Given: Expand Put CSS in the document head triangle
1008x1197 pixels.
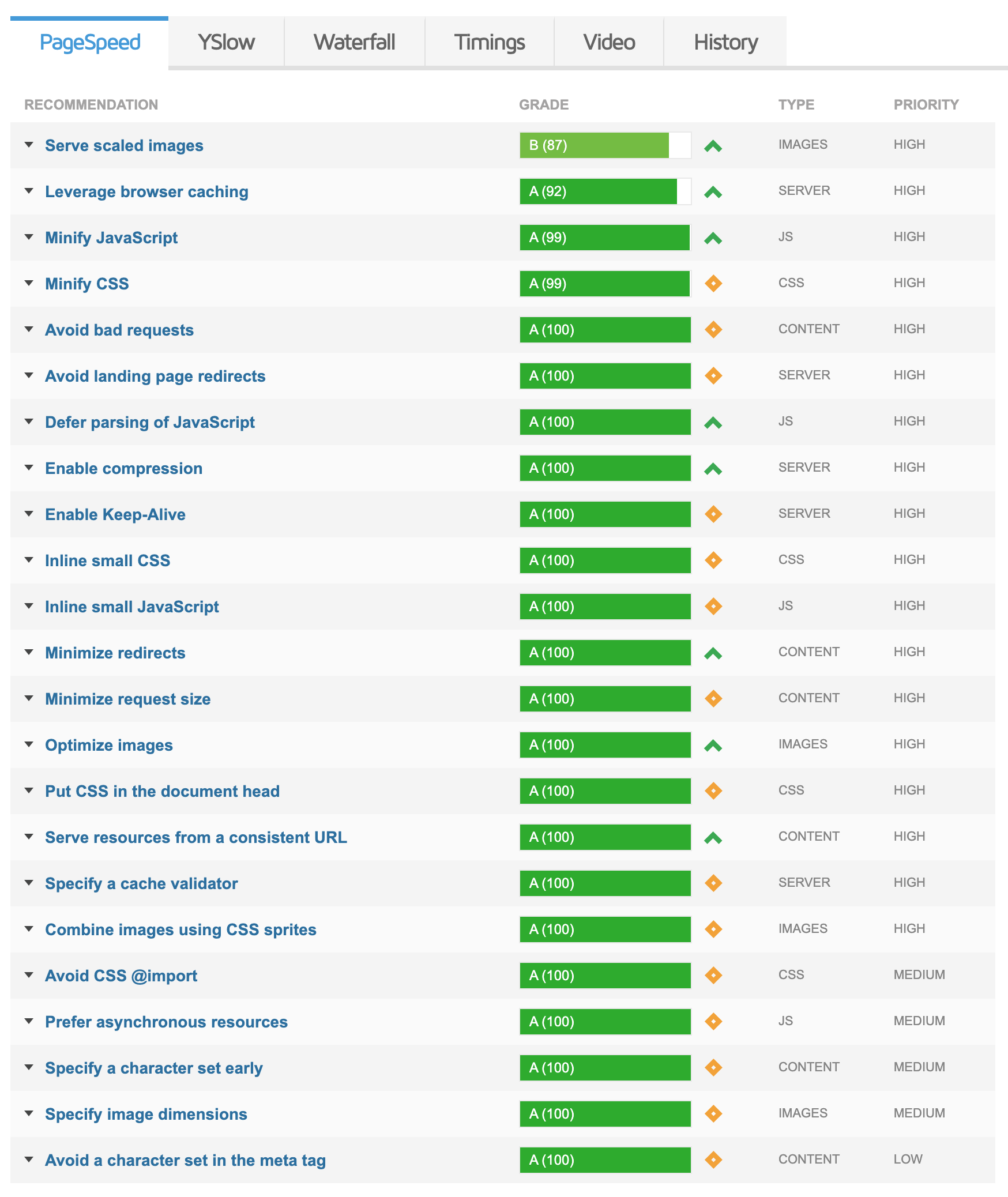Looking at the screenshot, I should [29, 791].
